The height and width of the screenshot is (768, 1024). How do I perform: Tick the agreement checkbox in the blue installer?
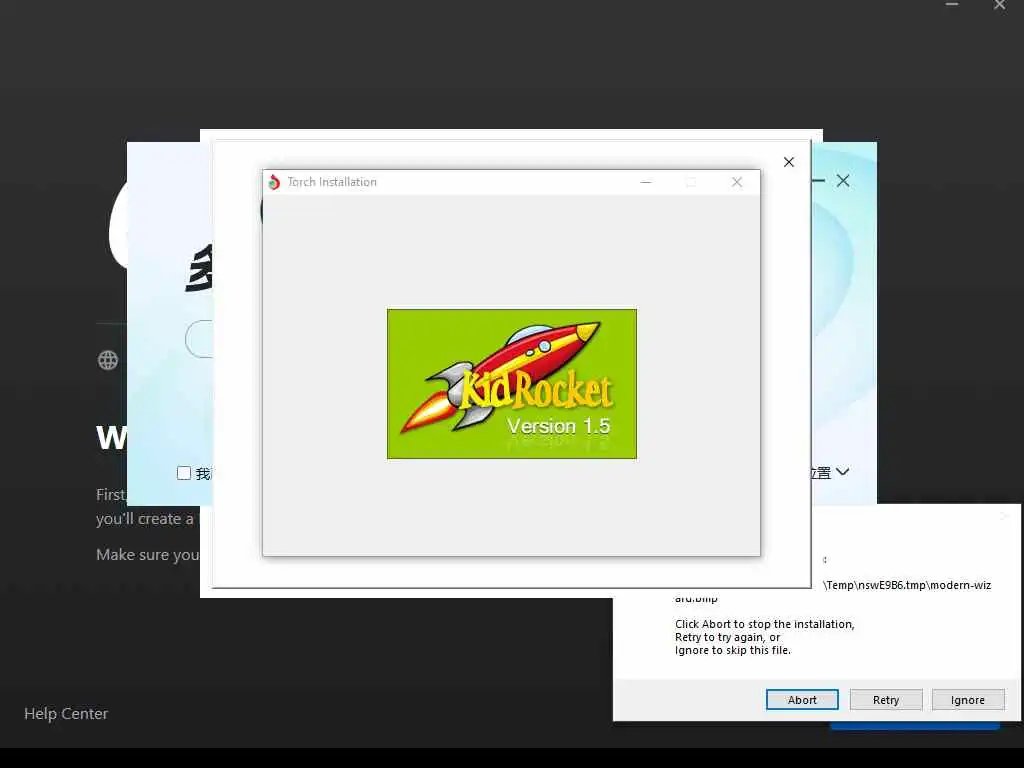(184, 473)
